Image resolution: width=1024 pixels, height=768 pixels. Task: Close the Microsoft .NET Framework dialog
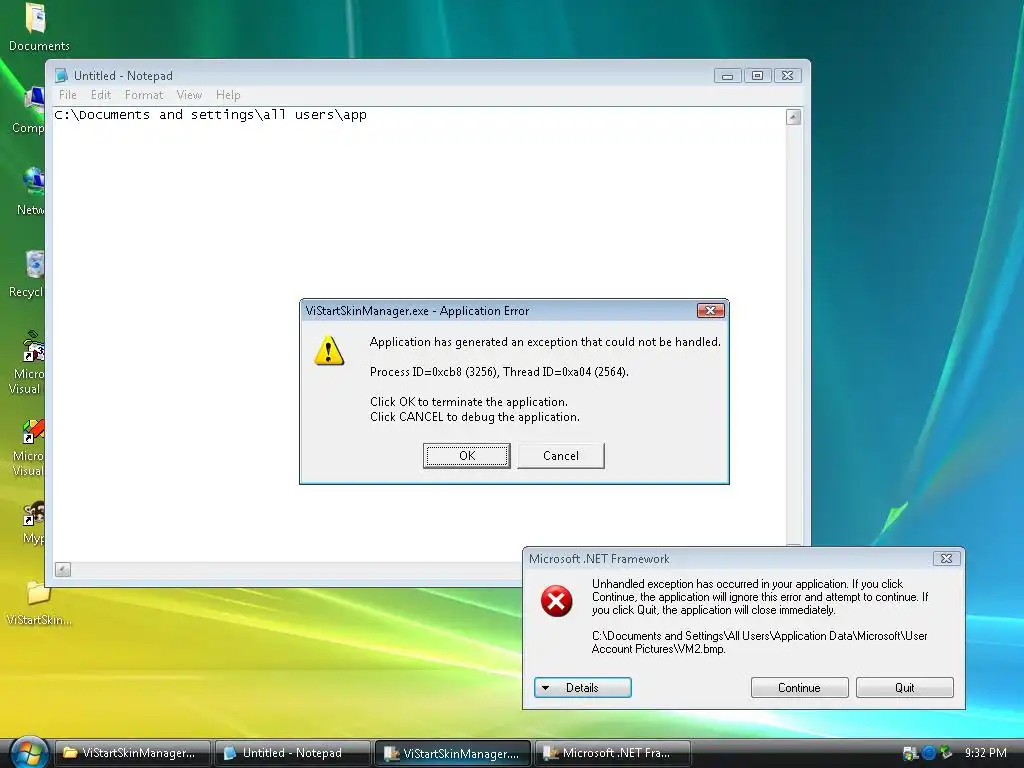[x=946, y=558]
